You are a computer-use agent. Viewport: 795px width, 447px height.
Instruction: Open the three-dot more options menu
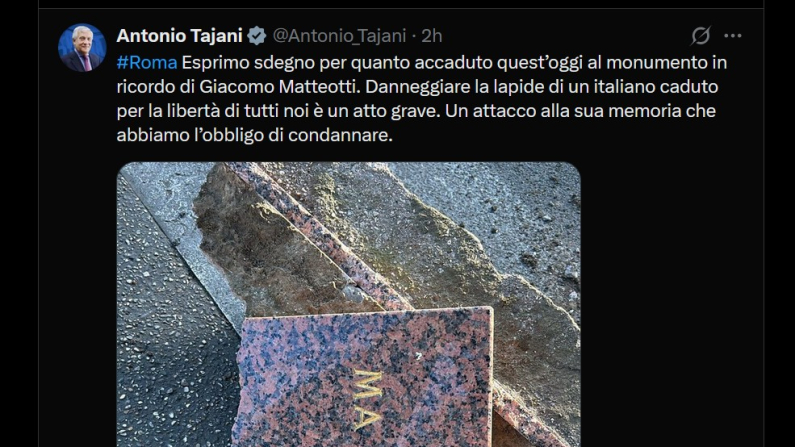[733, 36]
